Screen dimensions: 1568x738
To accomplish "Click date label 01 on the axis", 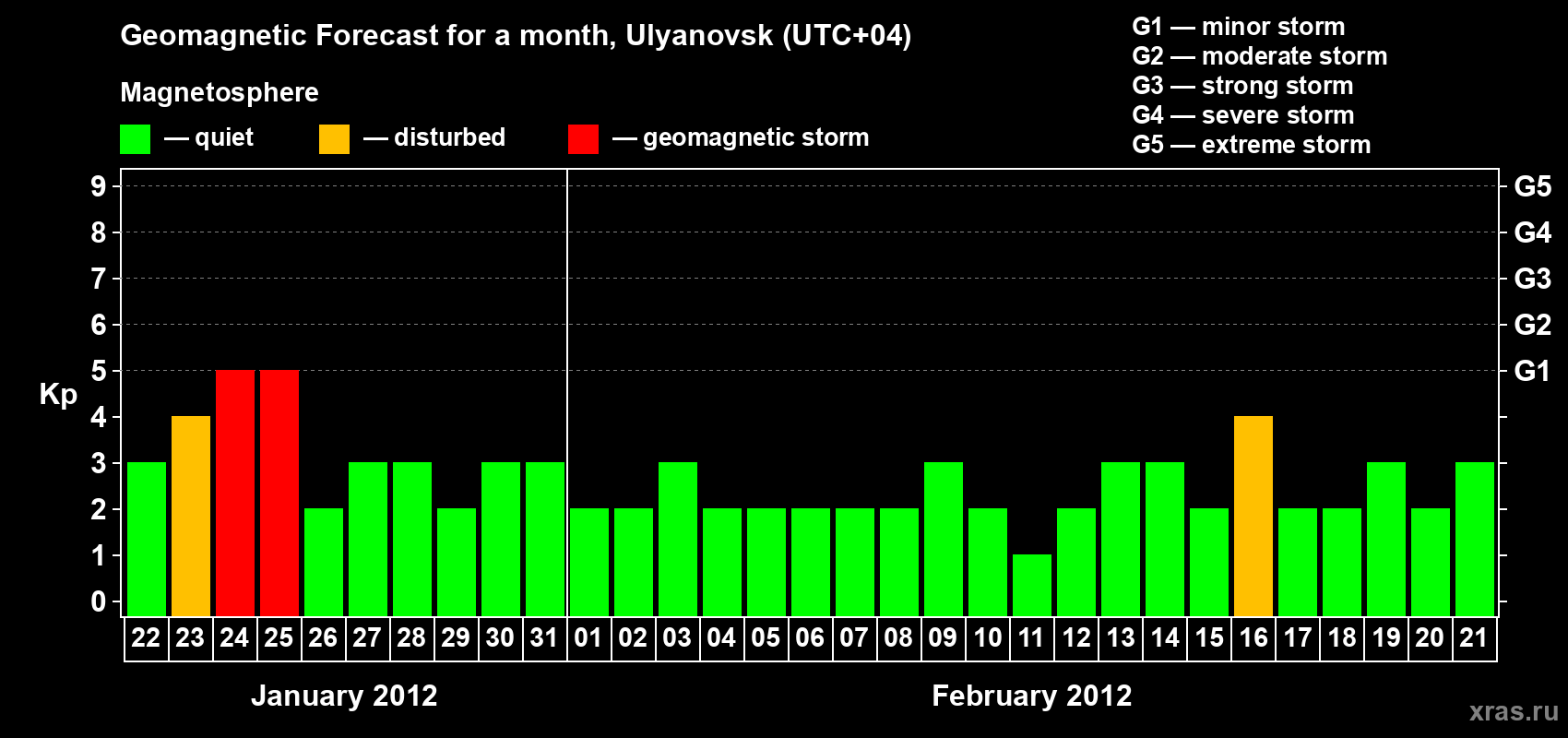I will coord(588,638).
